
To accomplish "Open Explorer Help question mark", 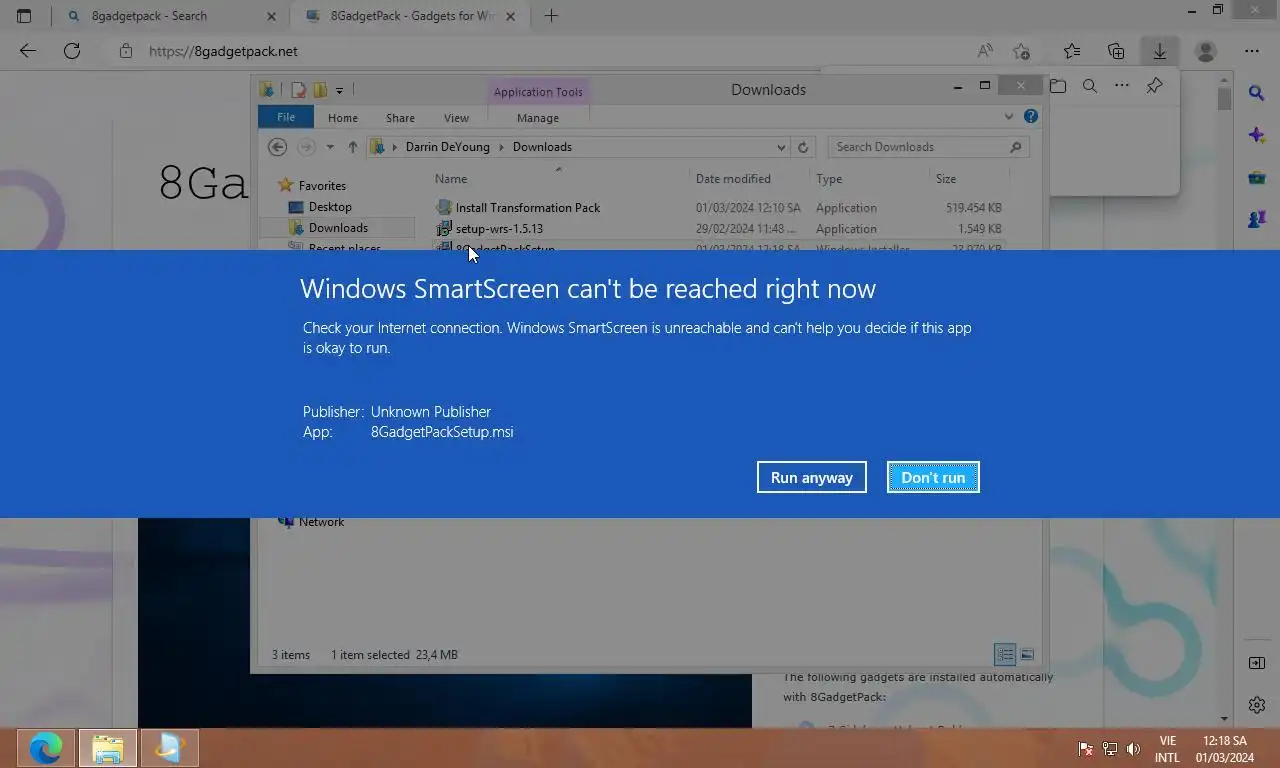I will point(1031,116).
